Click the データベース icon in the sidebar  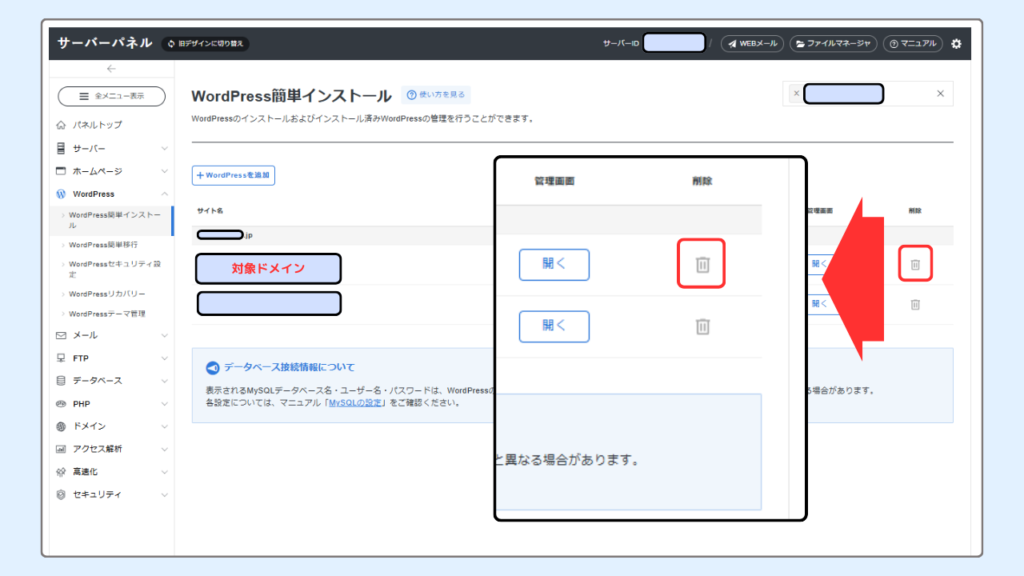point(59,381)
